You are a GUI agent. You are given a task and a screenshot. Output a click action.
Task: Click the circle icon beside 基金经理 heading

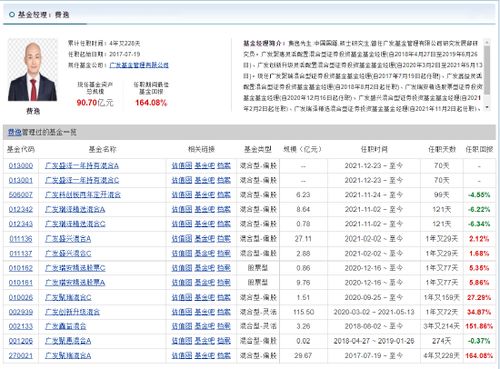(12, 15)
